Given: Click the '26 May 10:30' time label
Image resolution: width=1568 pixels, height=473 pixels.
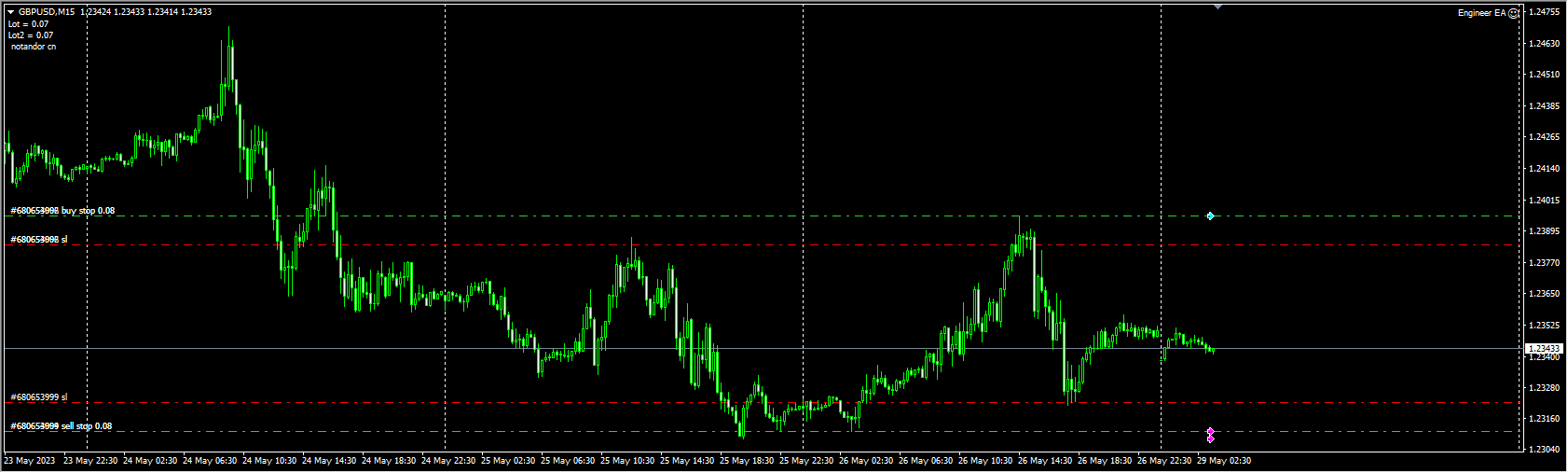Looking at the screenshot, I should (x=985, y=461).
